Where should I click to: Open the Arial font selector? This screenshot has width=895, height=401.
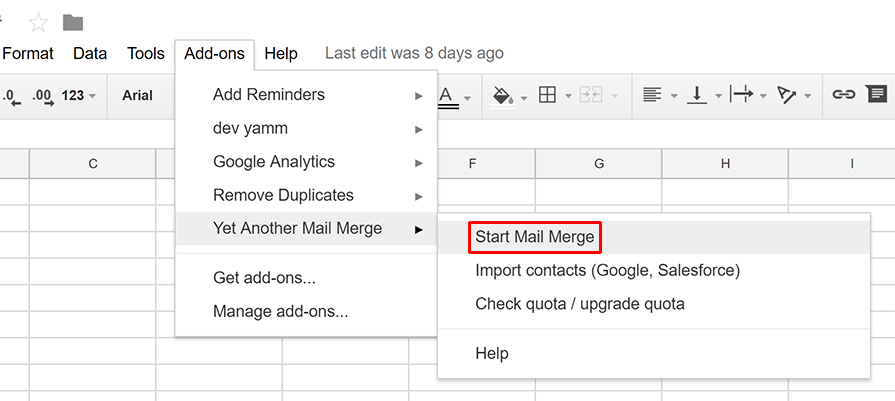[138, 96]
